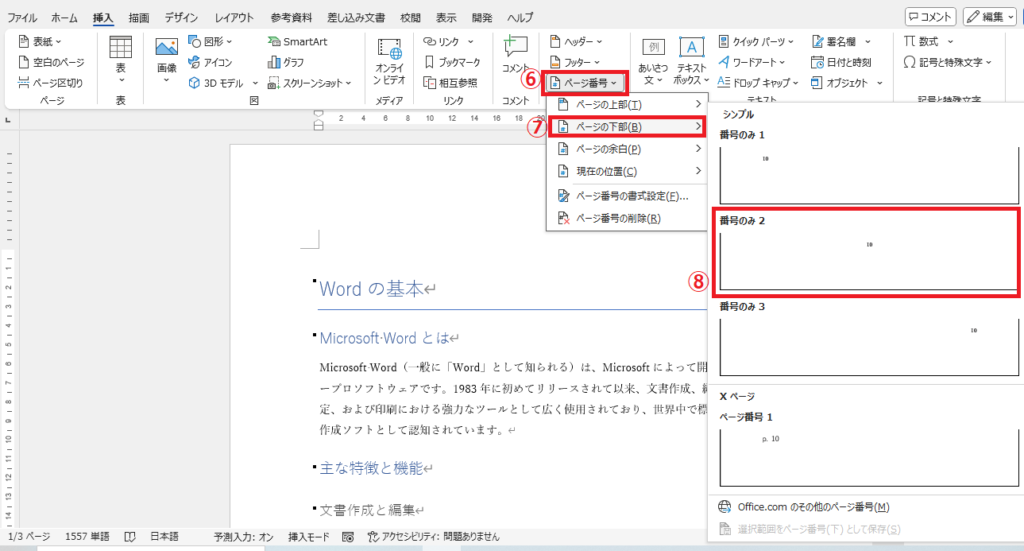Screen dimensions: 1024x551
Task: Open the 記号と特殊文字 symbols menu
Action: pos(948,63)
